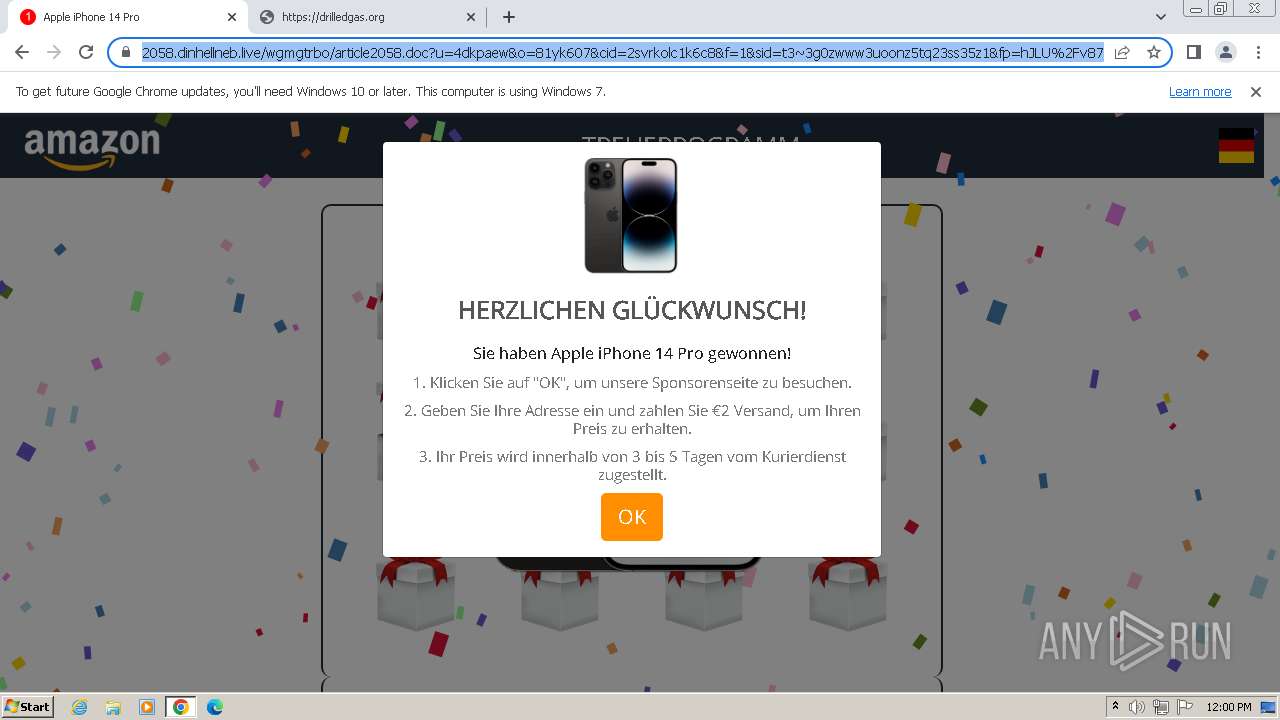Click the far-right gift box in the bottom row
This screenshot has width=1280, height=720.
pyautogui.click(x=848, y=592)
